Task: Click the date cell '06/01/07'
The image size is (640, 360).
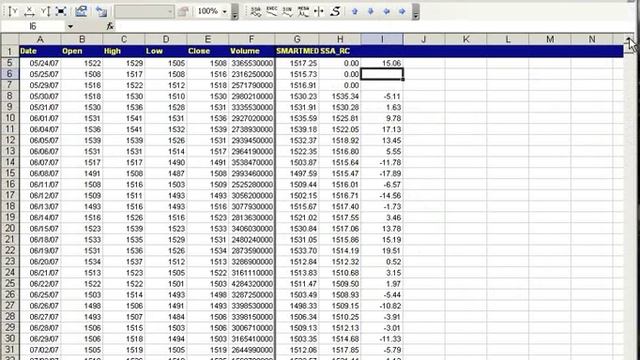Action: [x=40, y=118]
